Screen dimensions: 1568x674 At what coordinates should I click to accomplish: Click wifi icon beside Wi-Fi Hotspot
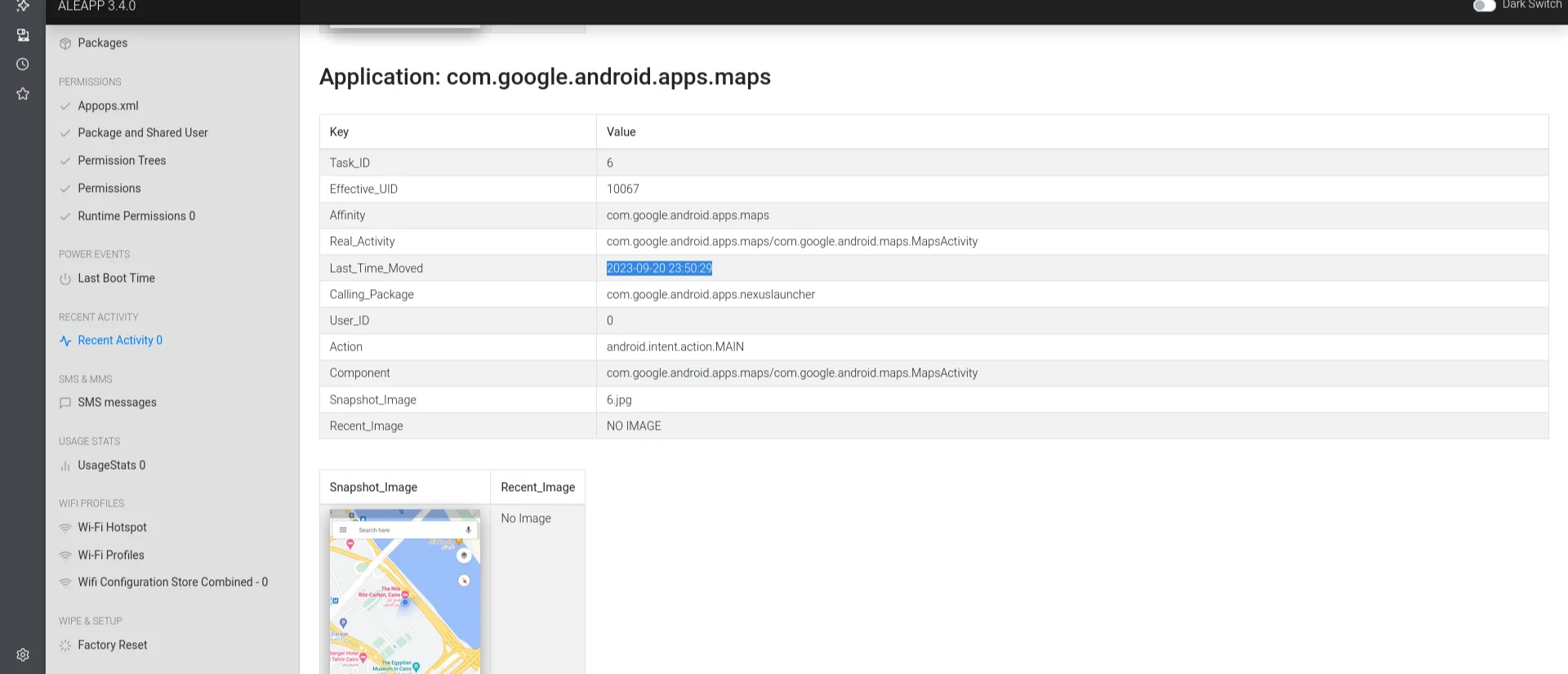point(65,528)
